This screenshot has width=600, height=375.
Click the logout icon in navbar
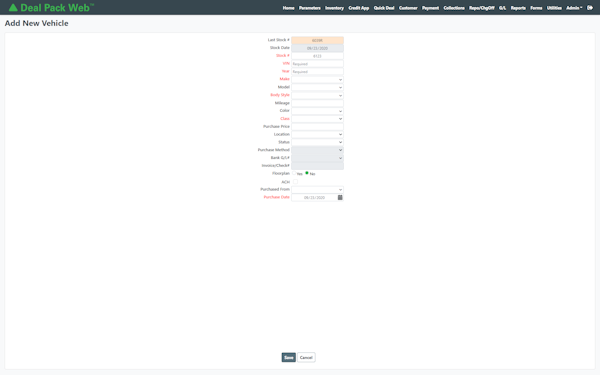(590, 8)
